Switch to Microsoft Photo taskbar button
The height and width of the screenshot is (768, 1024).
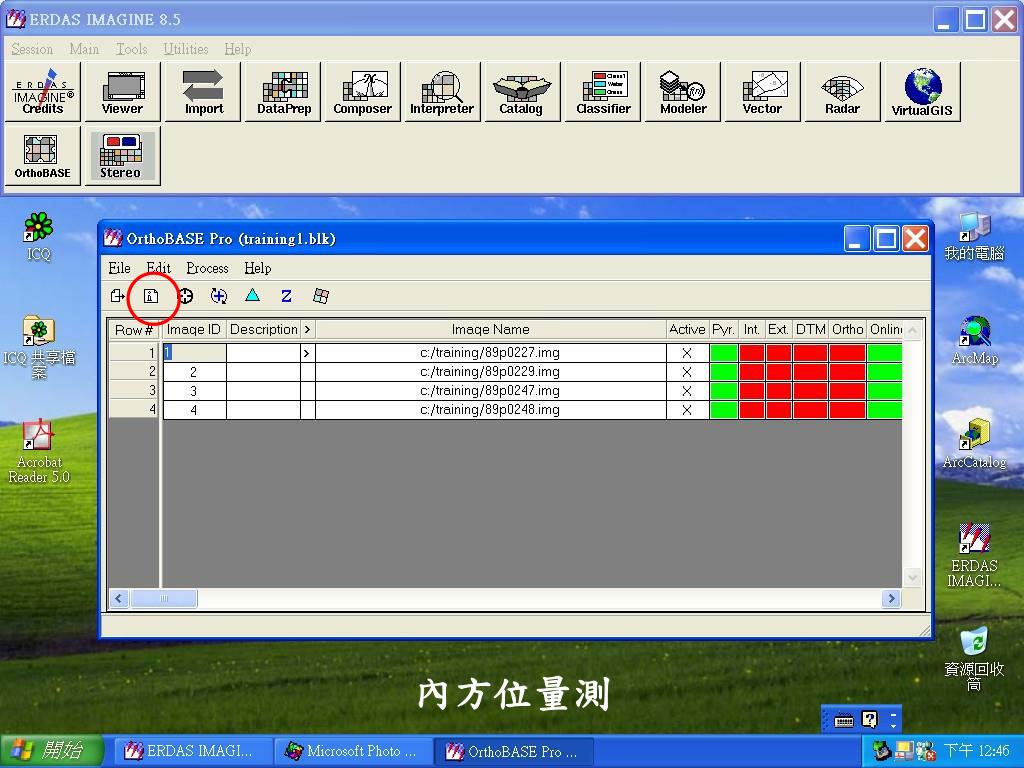353,751
